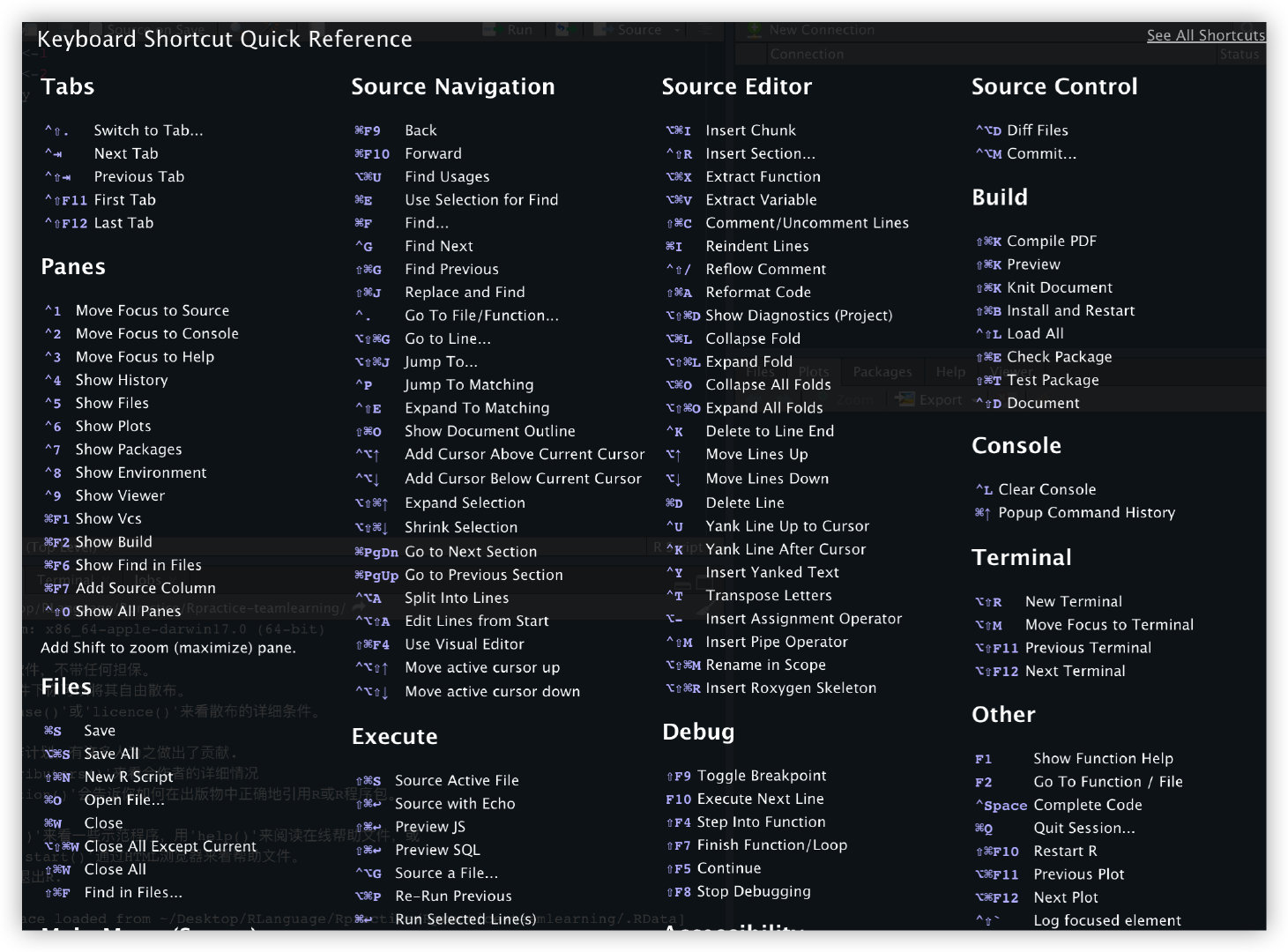The width and height of the screenshot is (1288, 952).
Task: Select the 'Show Function Help' row
Action: [1074, 758]
